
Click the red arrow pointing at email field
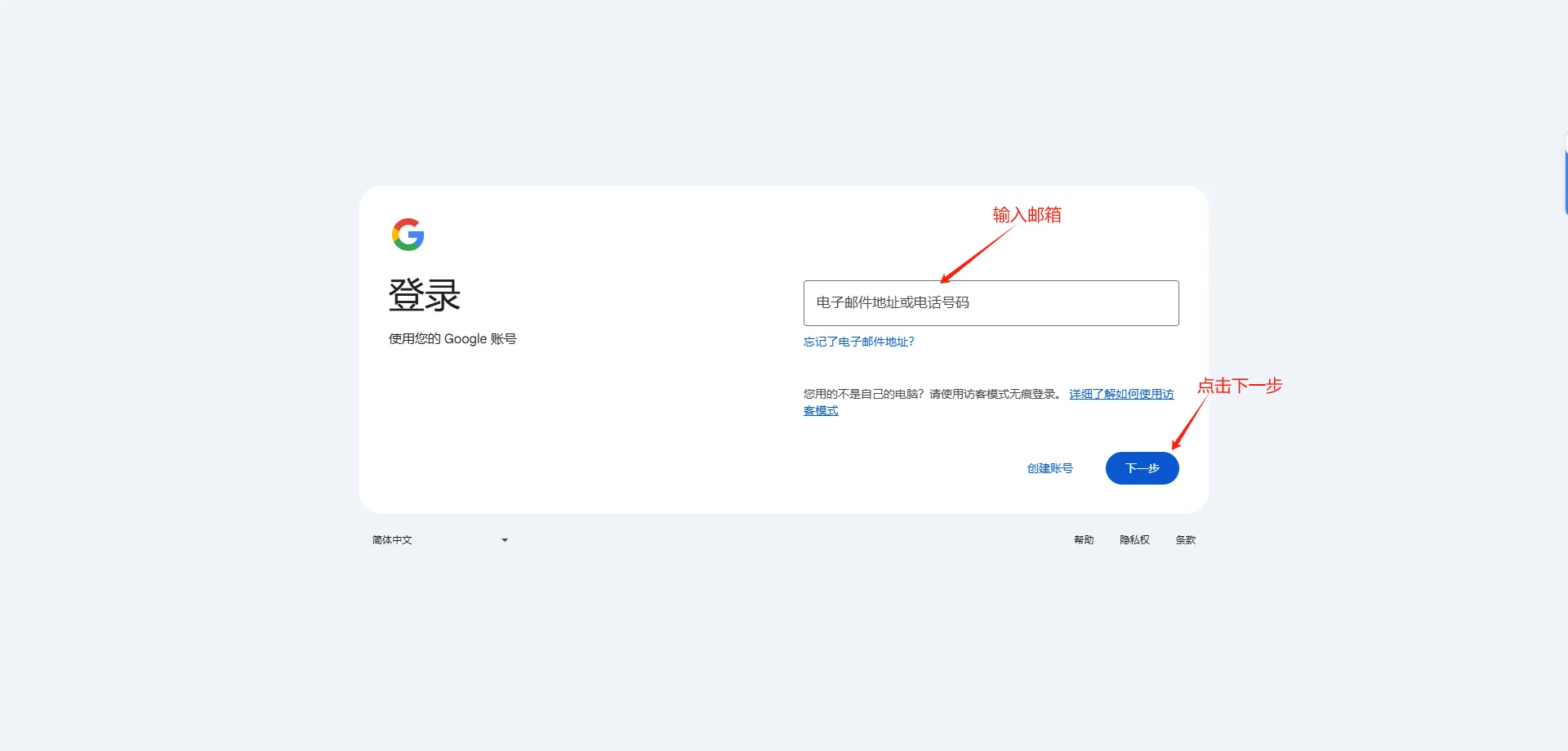(977, 254)
